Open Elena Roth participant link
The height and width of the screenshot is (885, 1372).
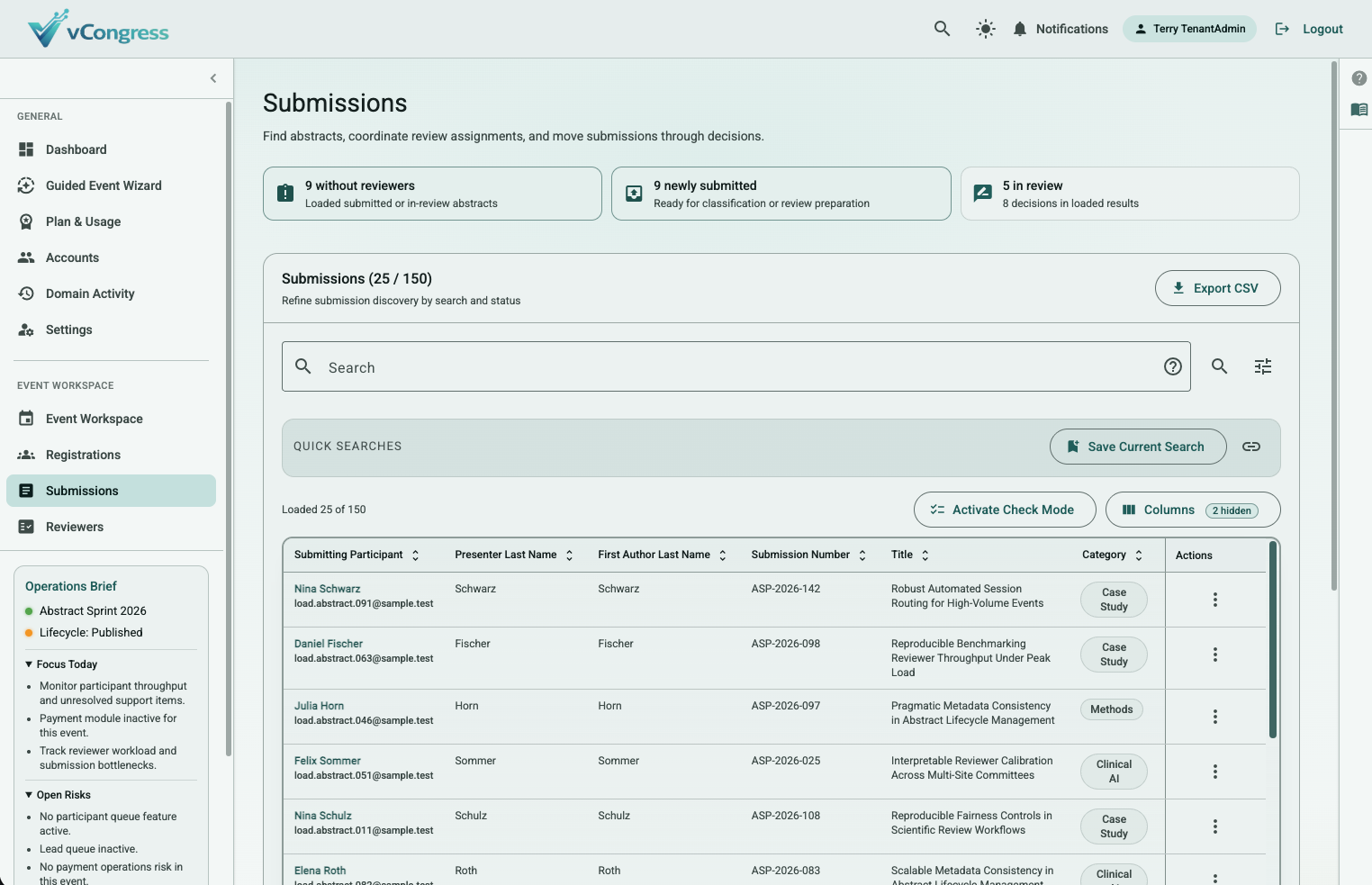click(x=320, y=871)
